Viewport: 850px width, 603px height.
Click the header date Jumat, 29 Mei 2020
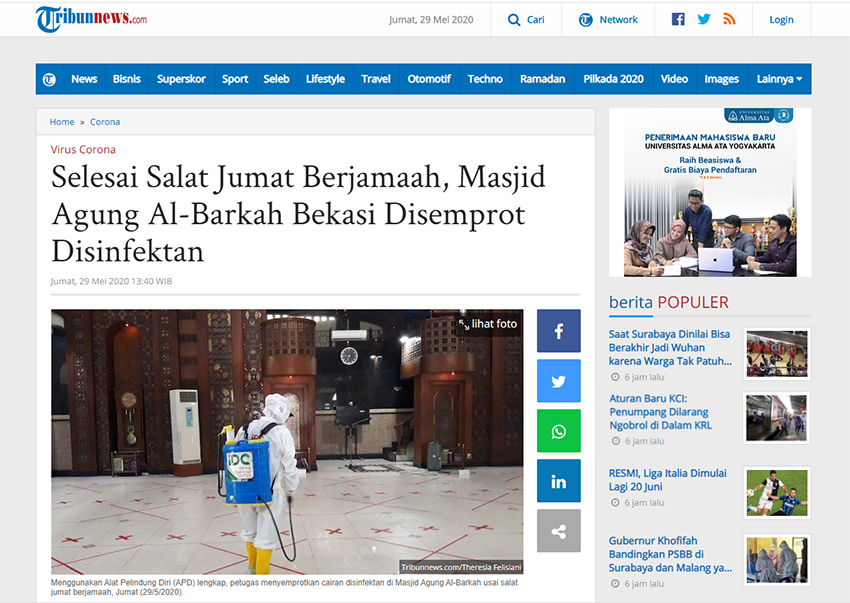pyautogui.click(x=431, y=20)
